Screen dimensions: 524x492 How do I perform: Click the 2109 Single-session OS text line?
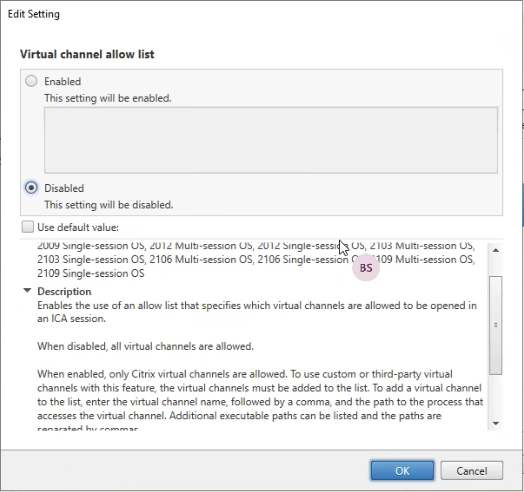pos(91,273)
